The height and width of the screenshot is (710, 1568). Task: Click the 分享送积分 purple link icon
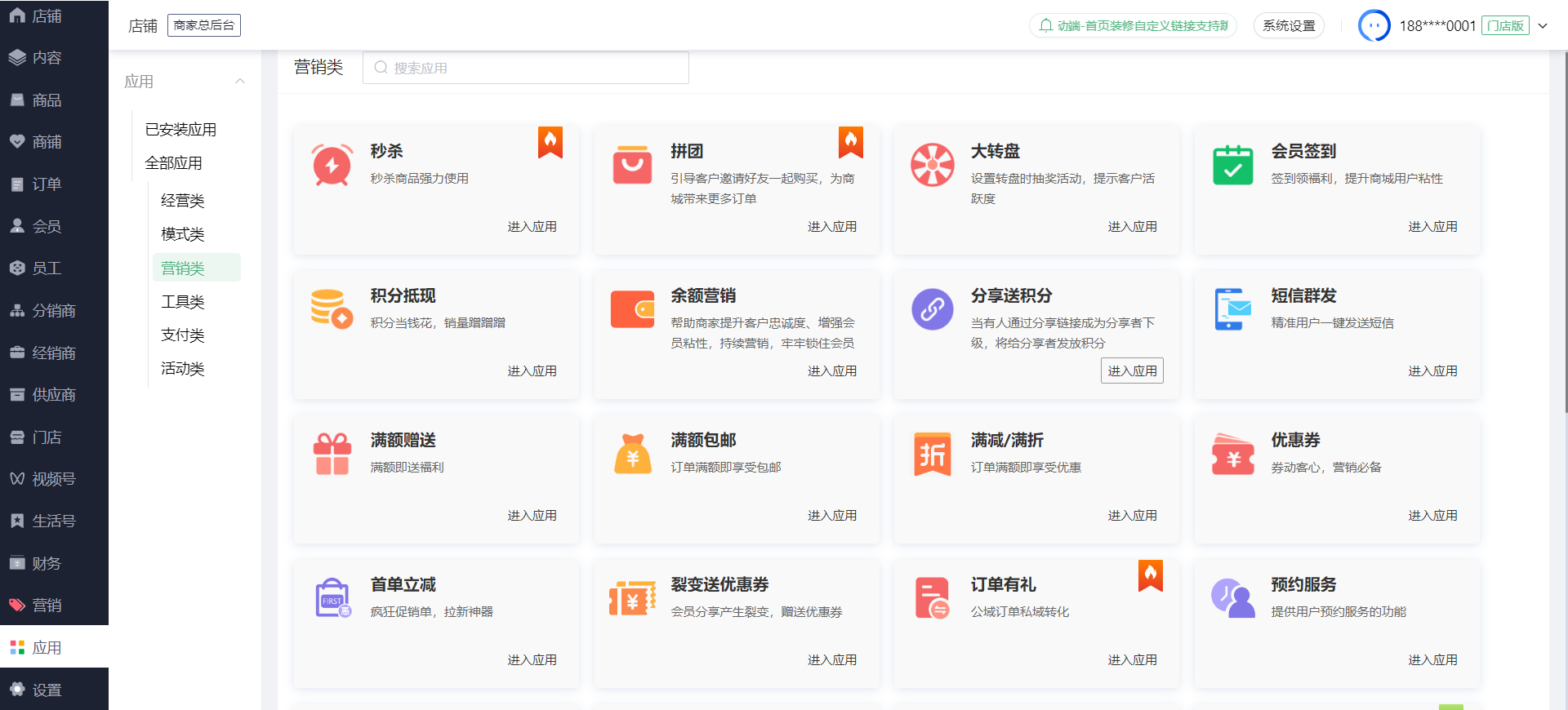point(932,308)
